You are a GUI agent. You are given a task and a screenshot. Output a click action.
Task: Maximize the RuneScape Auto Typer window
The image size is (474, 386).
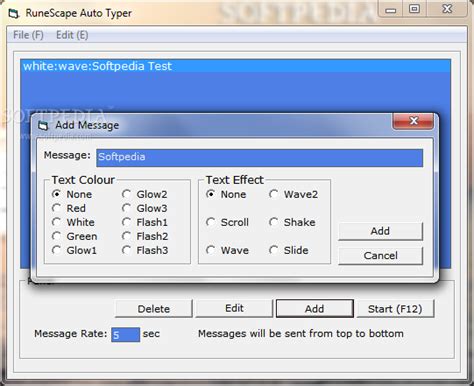click(414, 9)
